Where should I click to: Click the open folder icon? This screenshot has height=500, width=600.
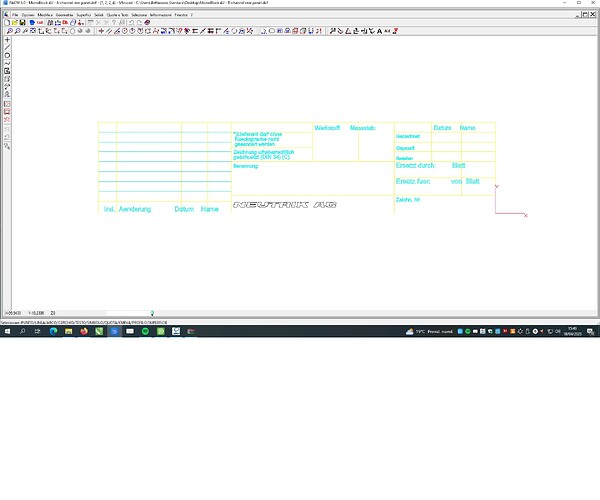point(15,23)
